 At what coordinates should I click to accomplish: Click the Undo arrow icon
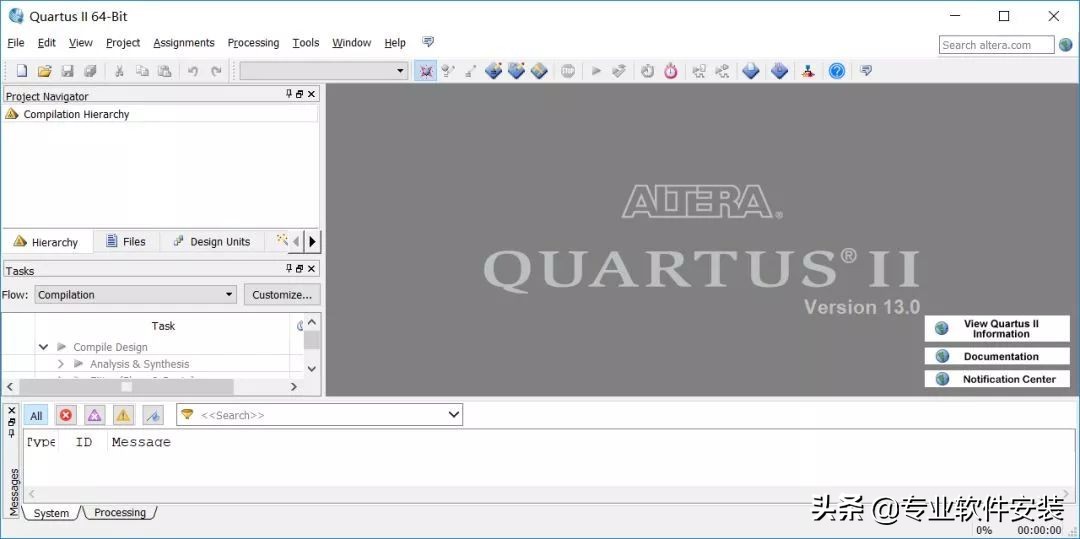point(194,71)
